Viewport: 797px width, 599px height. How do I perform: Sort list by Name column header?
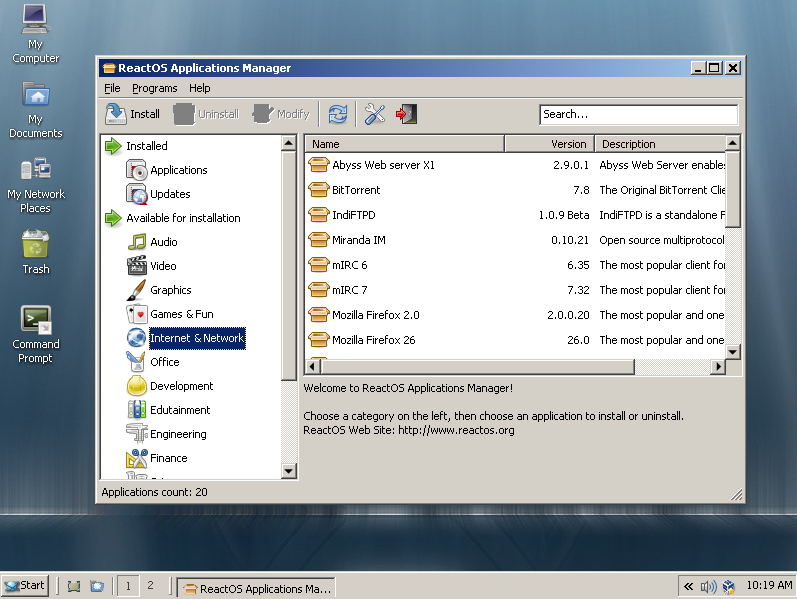tap(405, 144)
